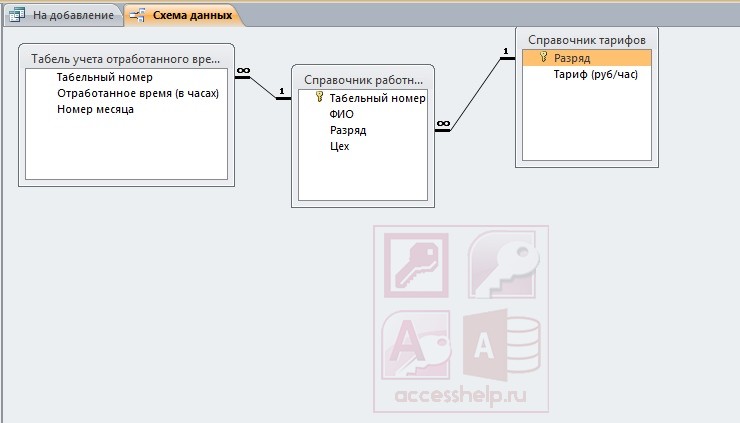Select the Табель учета отработанного времени table title

[126, 59]
